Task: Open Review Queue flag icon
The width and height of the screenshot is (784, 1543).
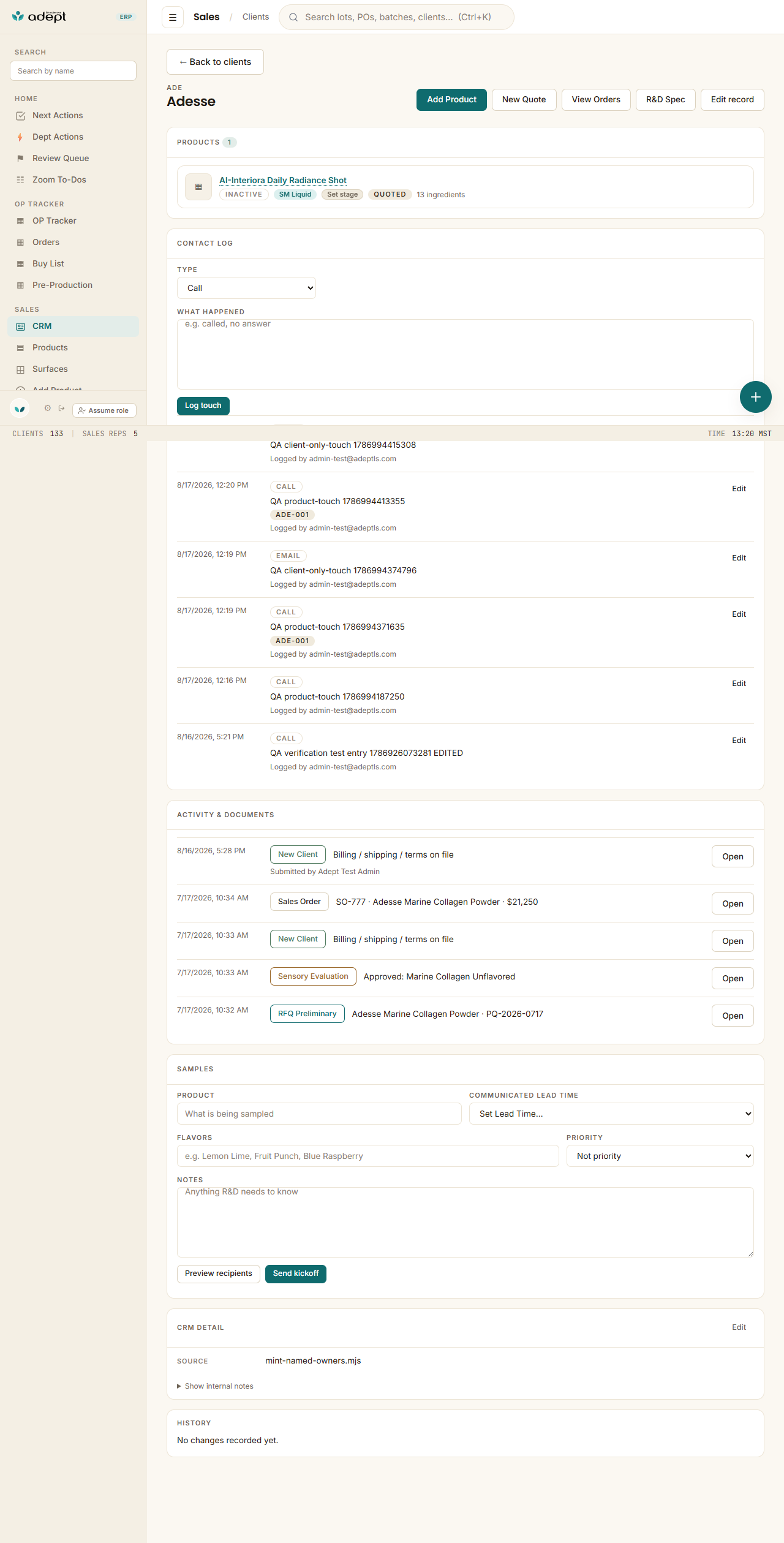Action: tap(20, 159)
